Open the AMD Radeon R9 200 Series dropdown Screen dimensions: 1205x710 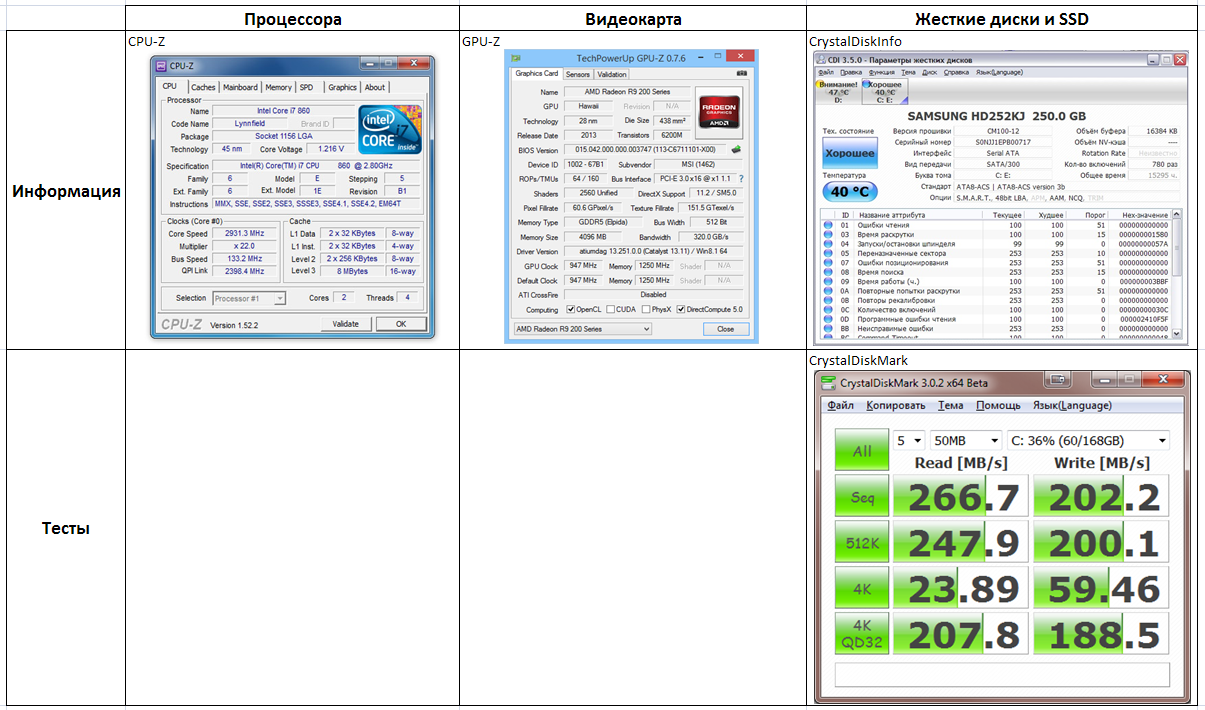click(582, 328)
